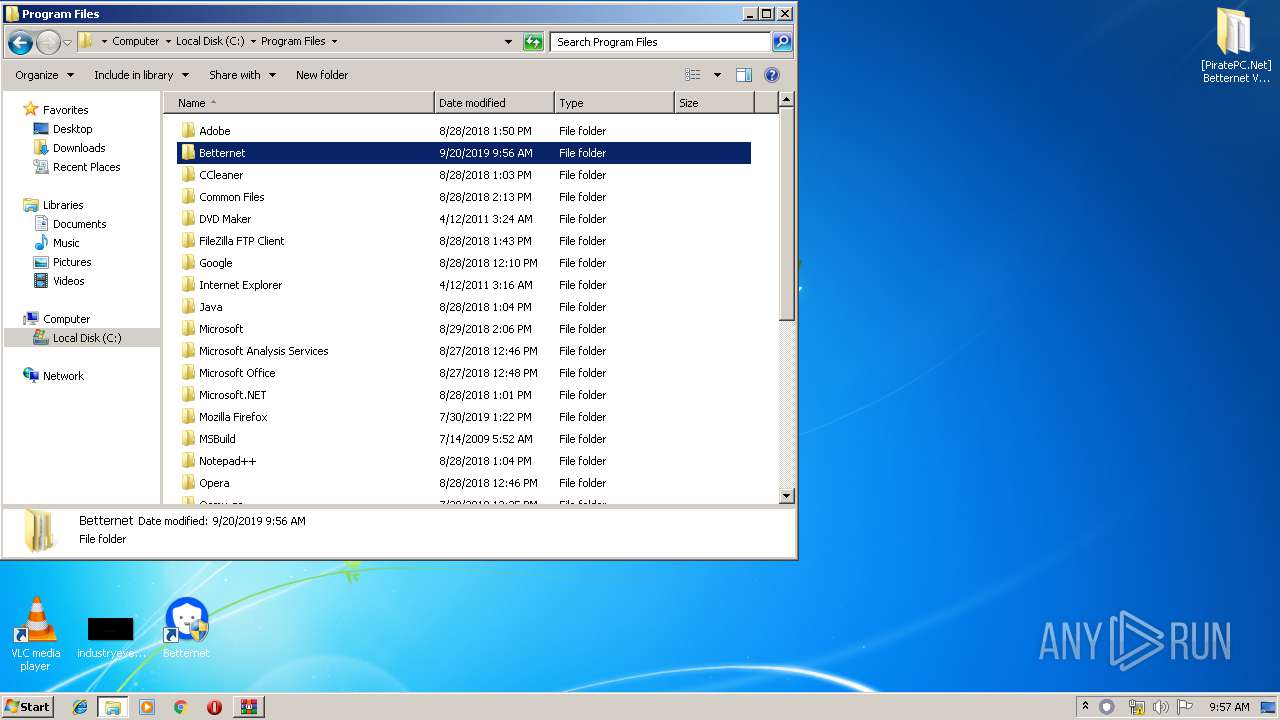The height and width of the screenshot is (720, 1280).
Task: Refresh the Program Files folder view
Action: click(x=533, y=42)
